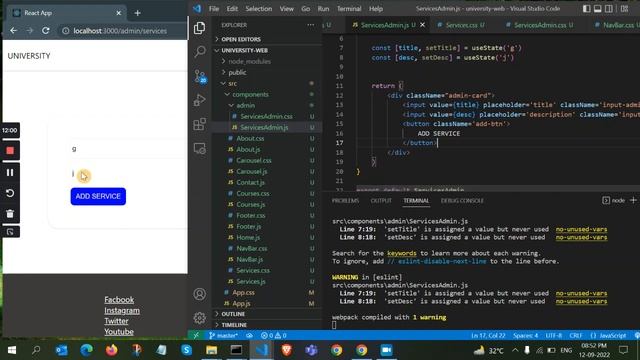This screenshot has width=640, height=360.
Task: Click the title input field containing g
Action: coord(128,149)
